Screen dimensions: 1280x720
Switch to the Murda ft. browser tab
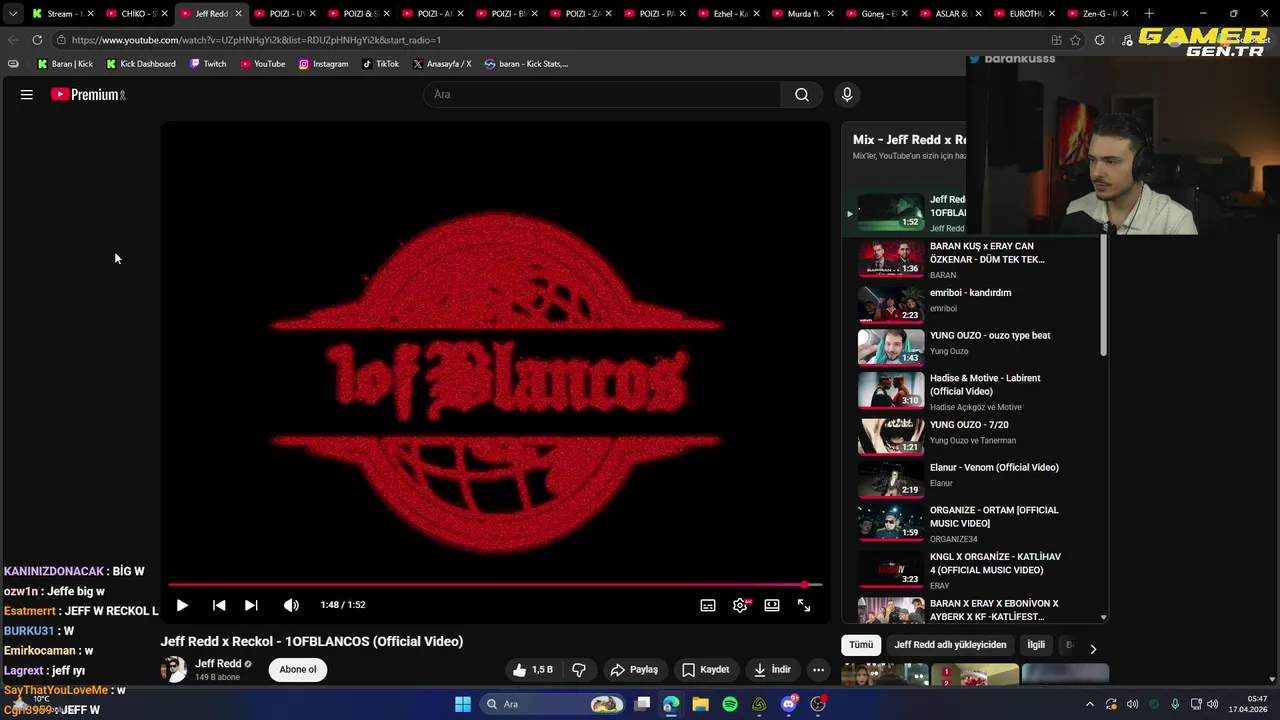coord(803,14)
